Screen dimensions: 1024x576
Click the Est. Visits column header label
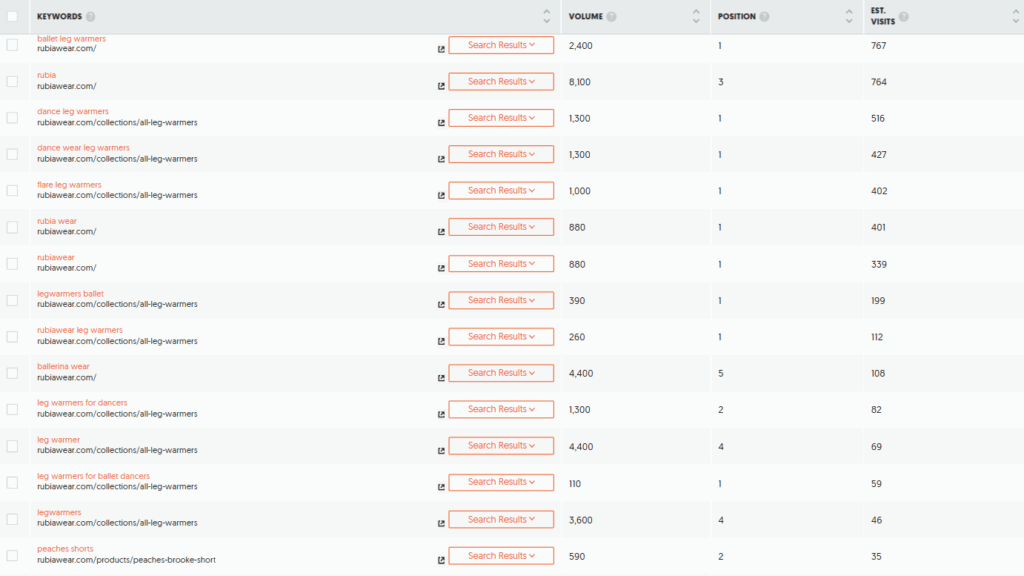pos(883,16)
